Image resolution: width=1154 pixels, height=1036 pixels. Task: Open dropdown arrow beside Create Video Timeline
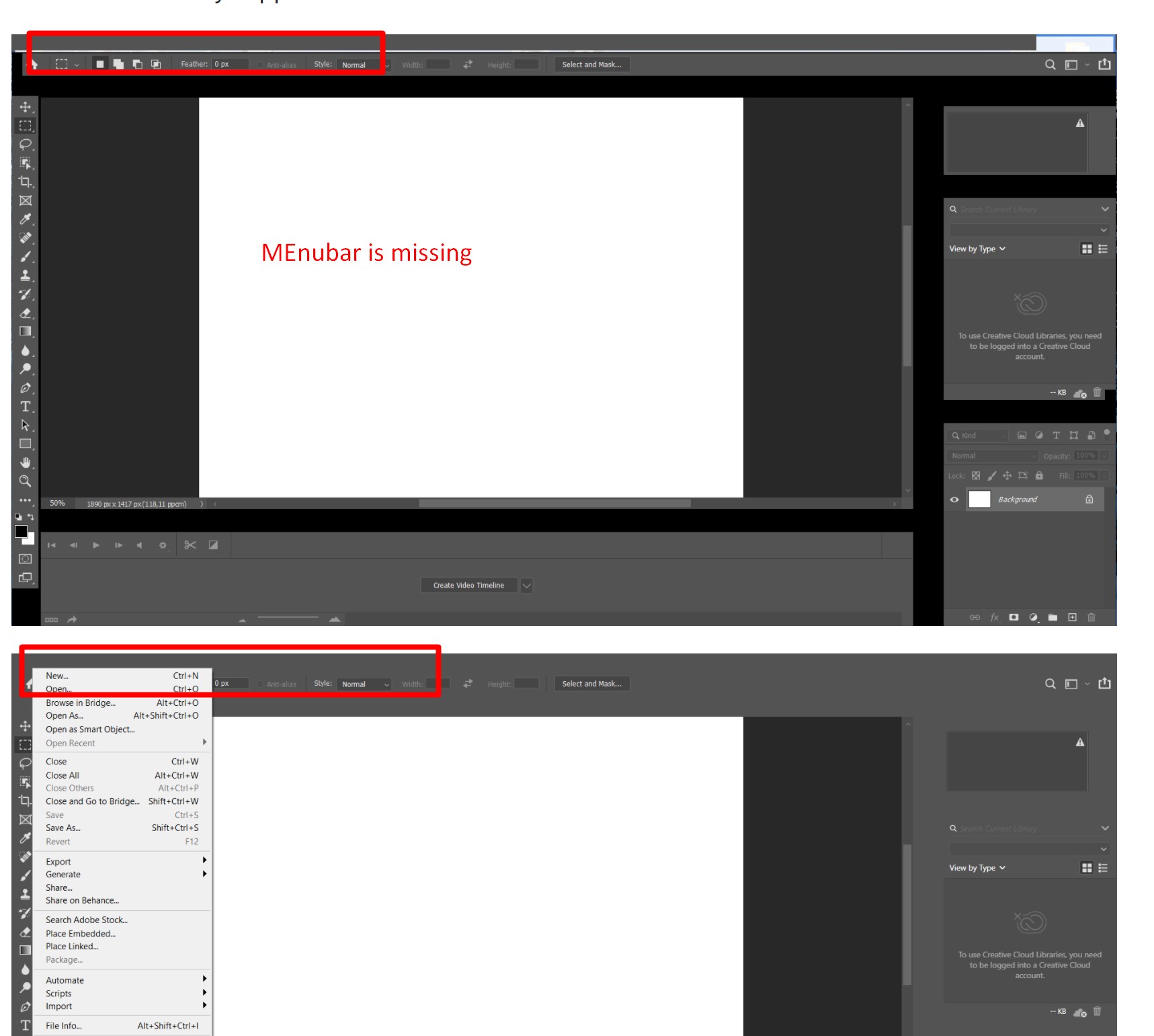(x=526, y=586)
